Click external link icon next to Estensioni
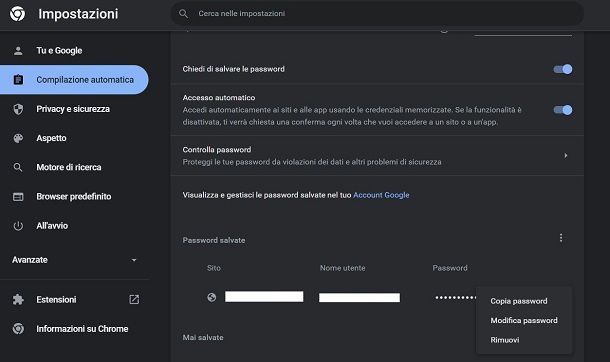 pos(134,299)
